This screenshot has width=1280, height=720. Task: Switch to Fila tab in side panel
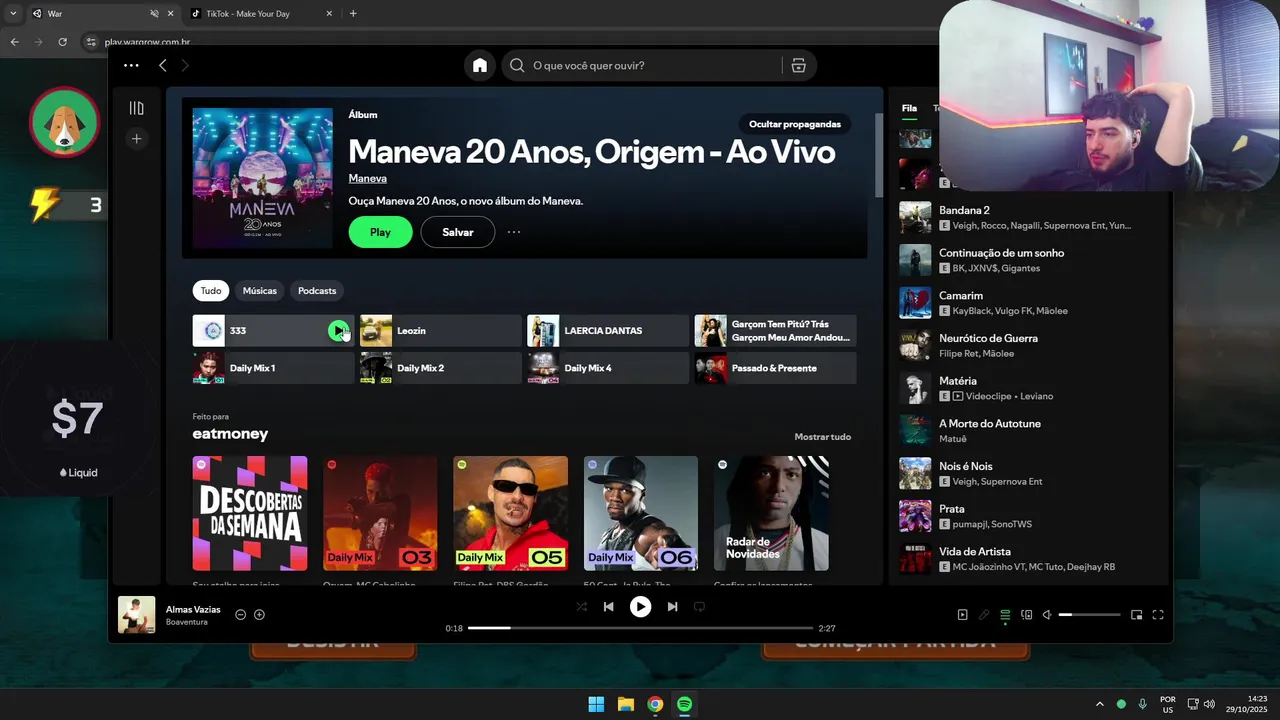(x=909, y=108)
